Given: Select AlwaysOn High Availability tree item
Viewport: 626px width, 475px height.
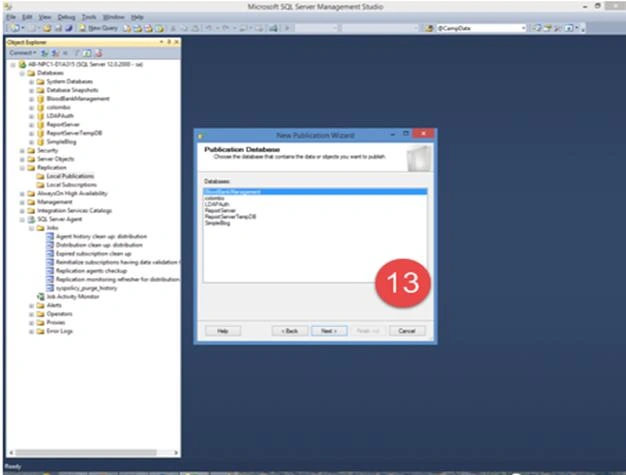Looking at the screenshot, I should [x=72, y=193].
